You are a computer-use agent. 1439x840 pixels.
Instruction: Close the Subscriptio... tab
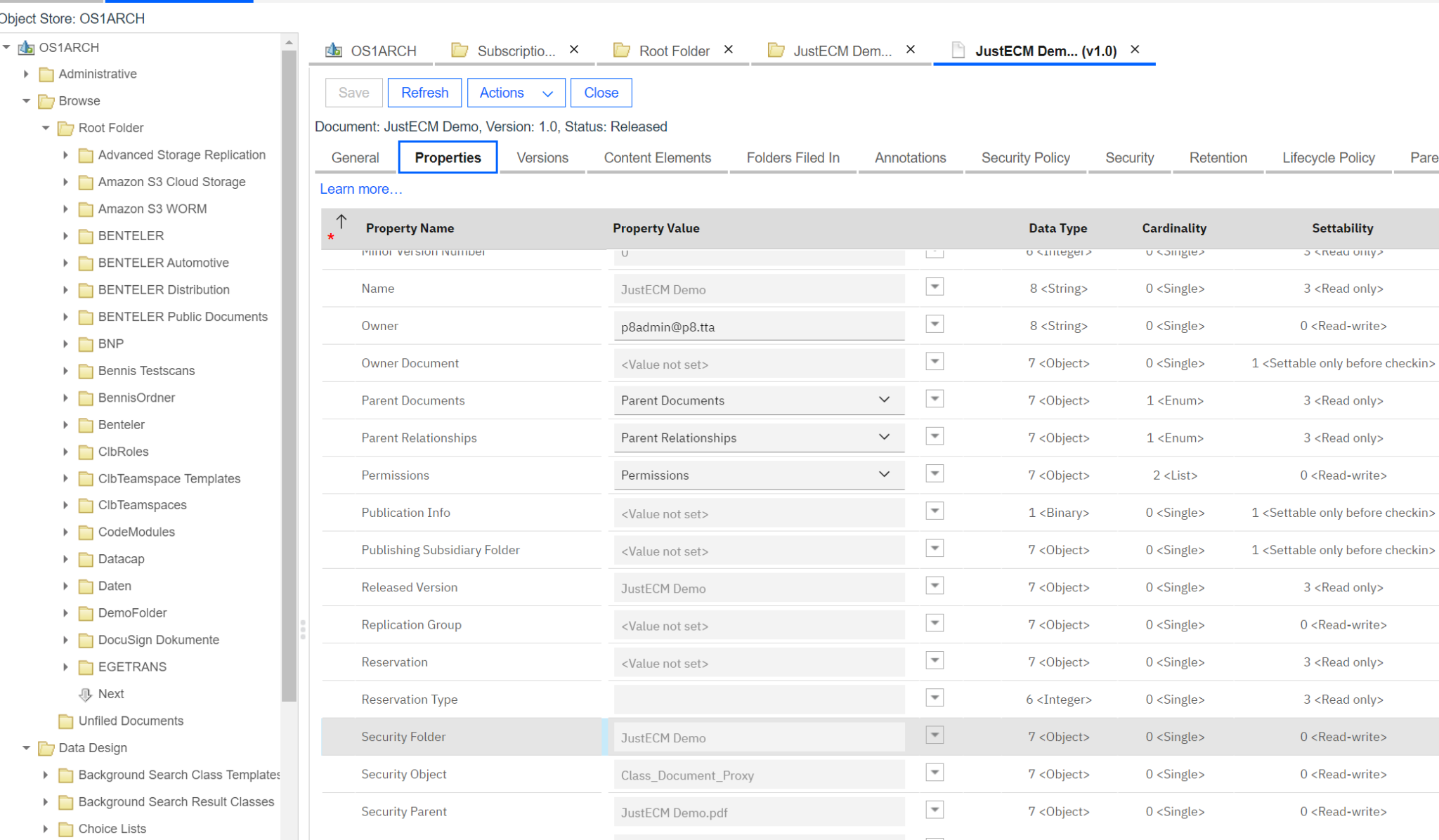573,49
